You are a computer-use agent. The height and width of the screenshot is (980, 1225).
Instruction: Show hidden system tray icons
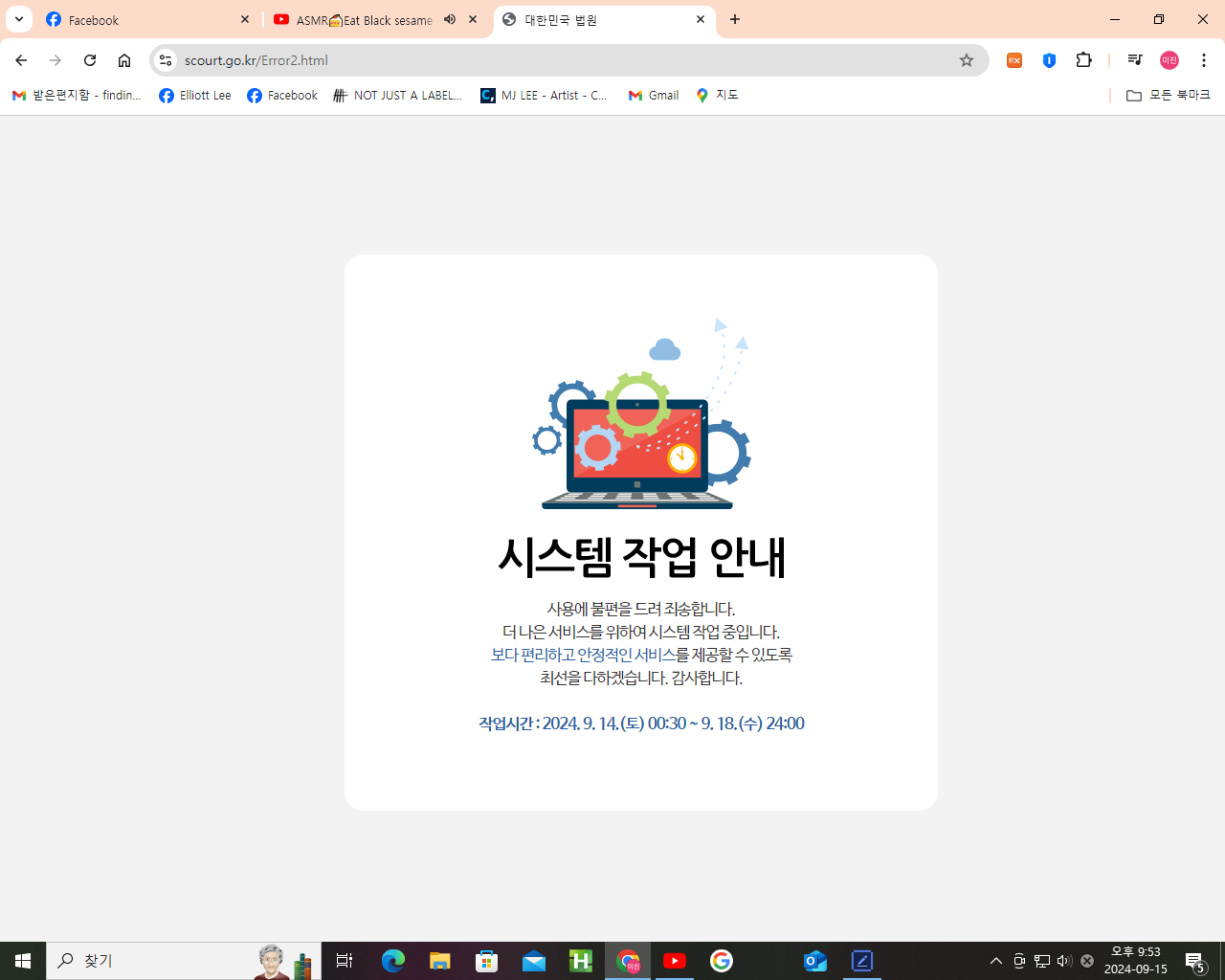tap(995, 961)
